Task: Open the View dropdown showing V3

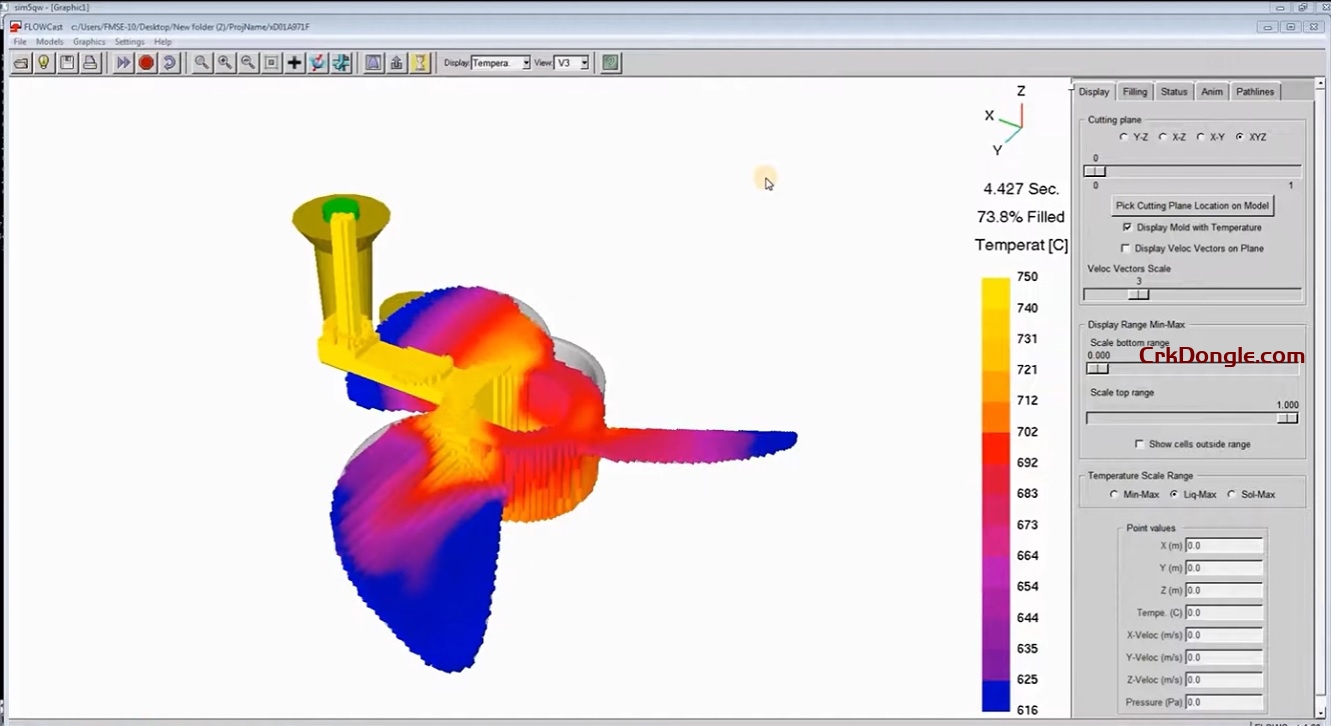Action: coord(585,62)
